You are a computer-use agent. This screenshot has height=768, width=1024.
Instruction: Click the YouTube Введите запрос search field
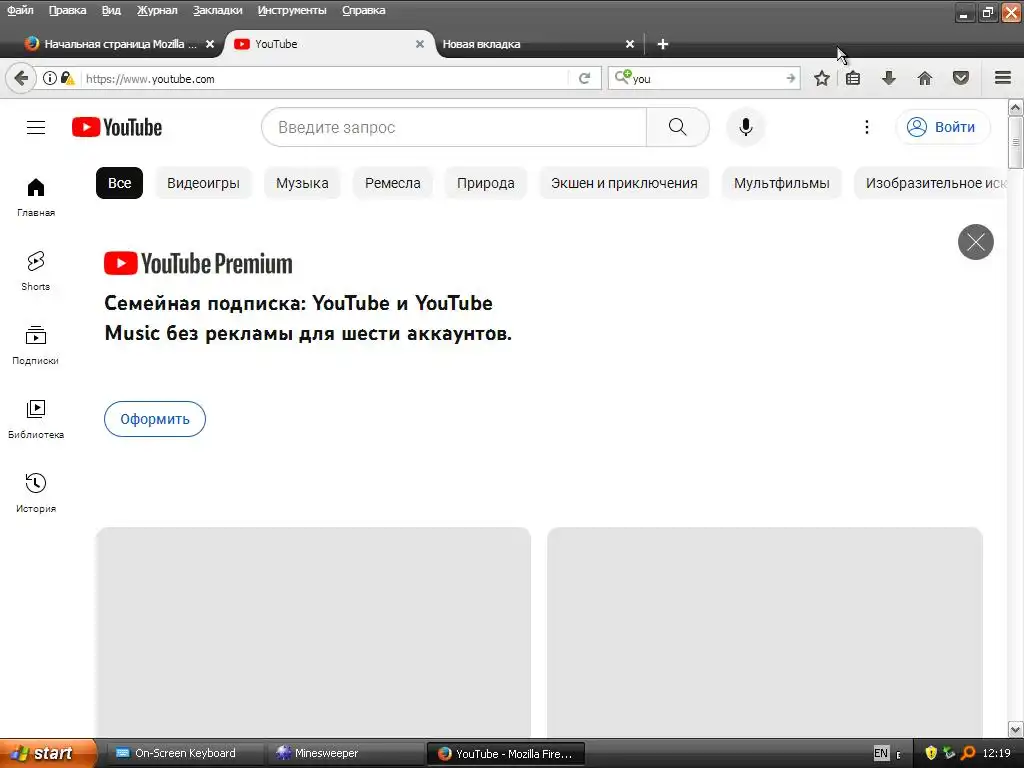click(454, 127)
